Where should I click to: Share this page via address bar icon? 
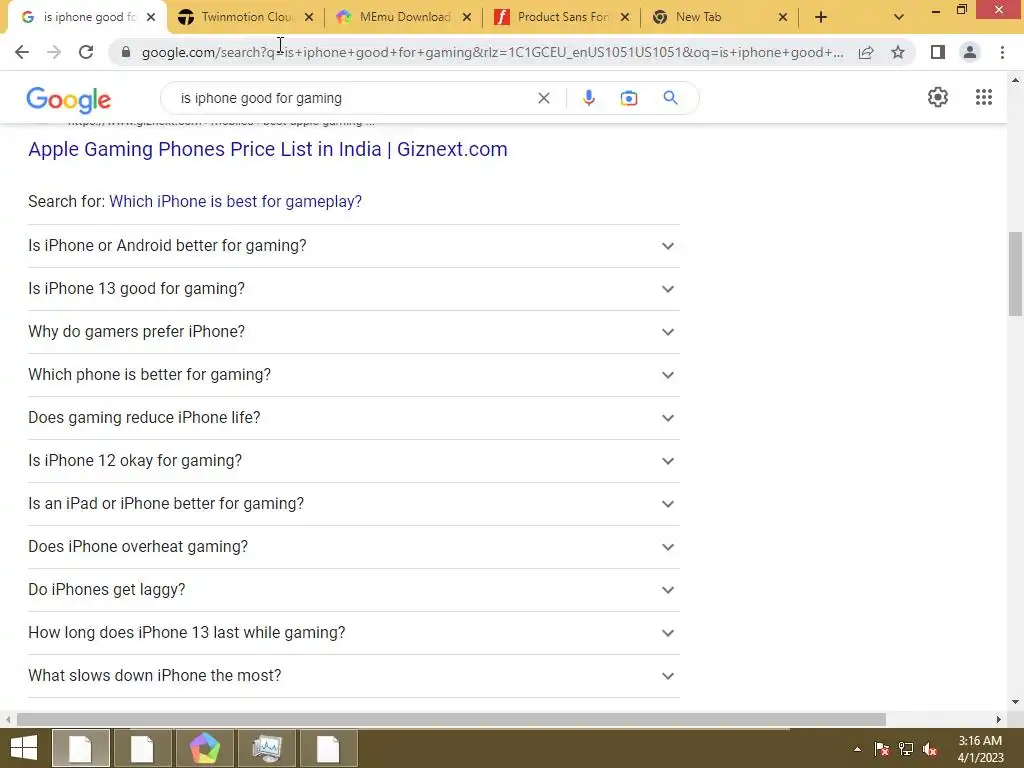(866, 52)
